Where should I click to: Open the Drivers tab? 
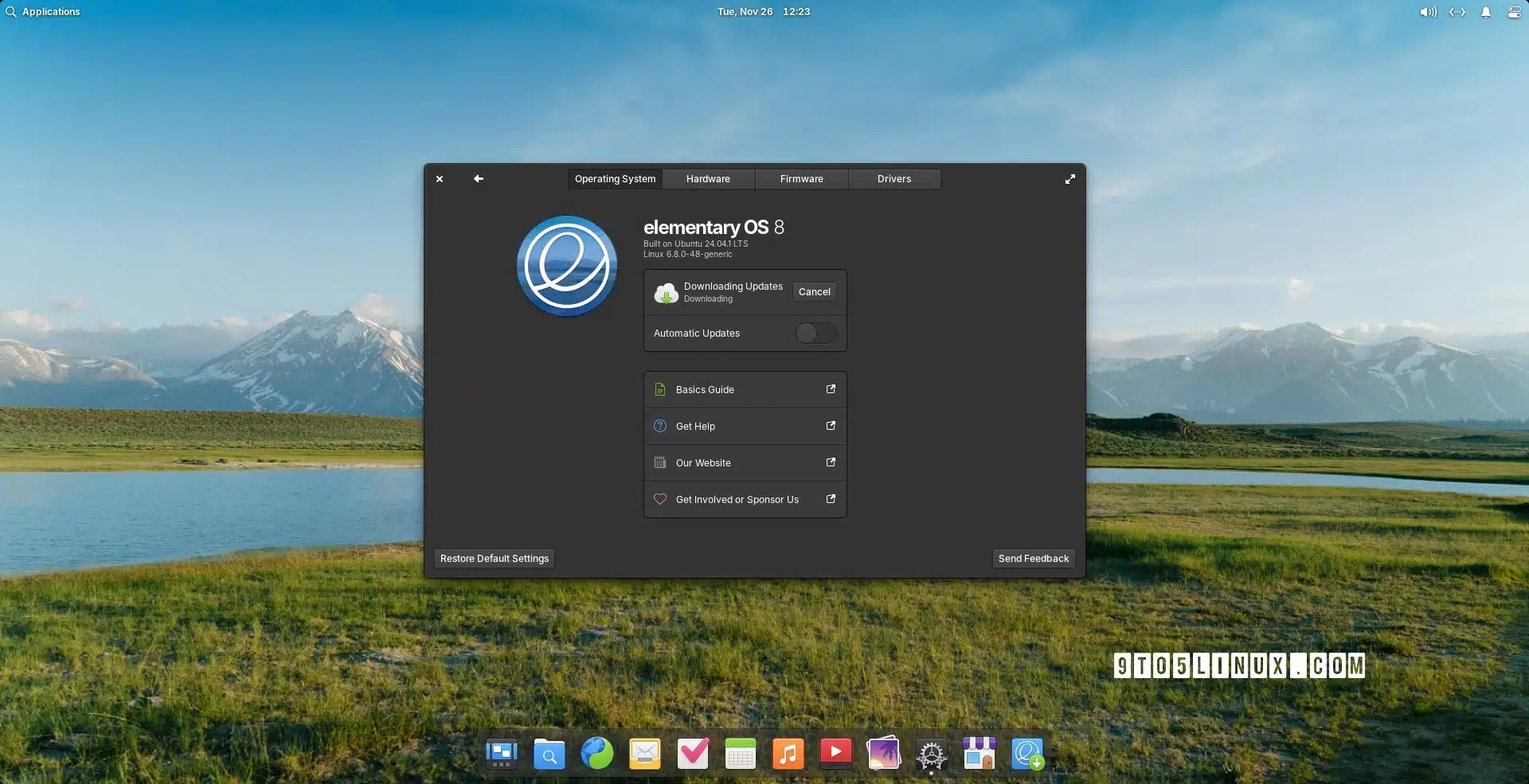(894, 179)
